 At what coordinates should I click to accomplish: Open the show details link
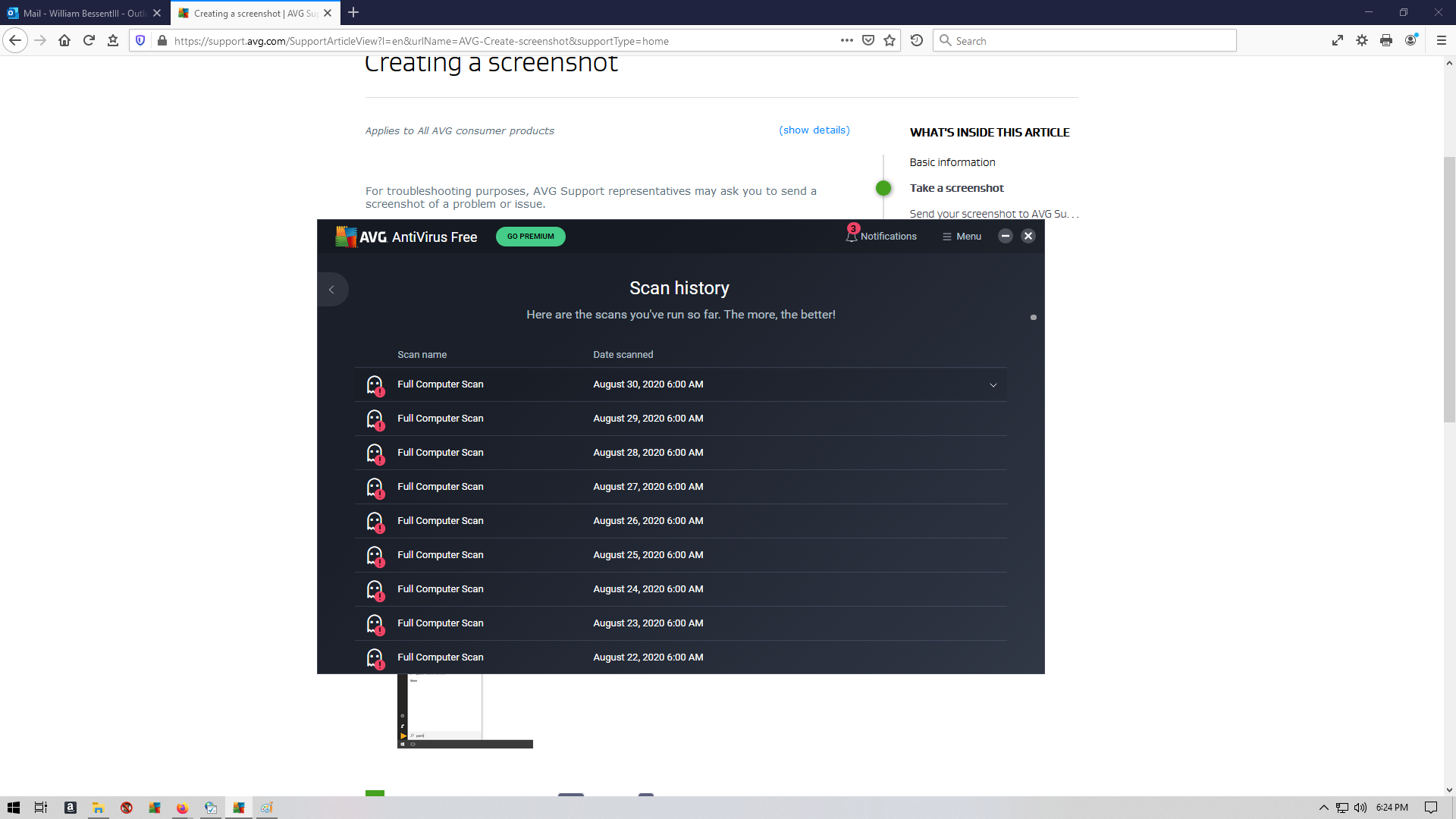pyautogui.click(x=814, y=130)
